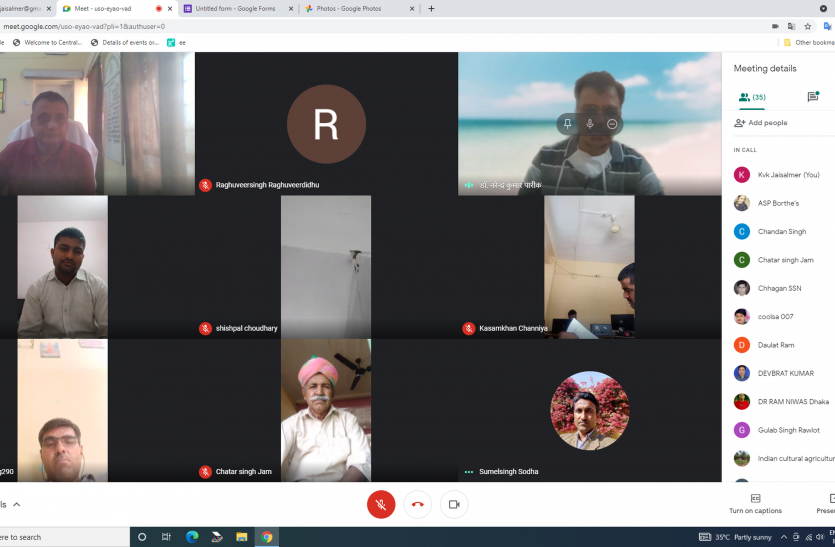This screenshot has width=835, height=547.
Task: Click the translate icon in address bar
Action: coord(791,26)
